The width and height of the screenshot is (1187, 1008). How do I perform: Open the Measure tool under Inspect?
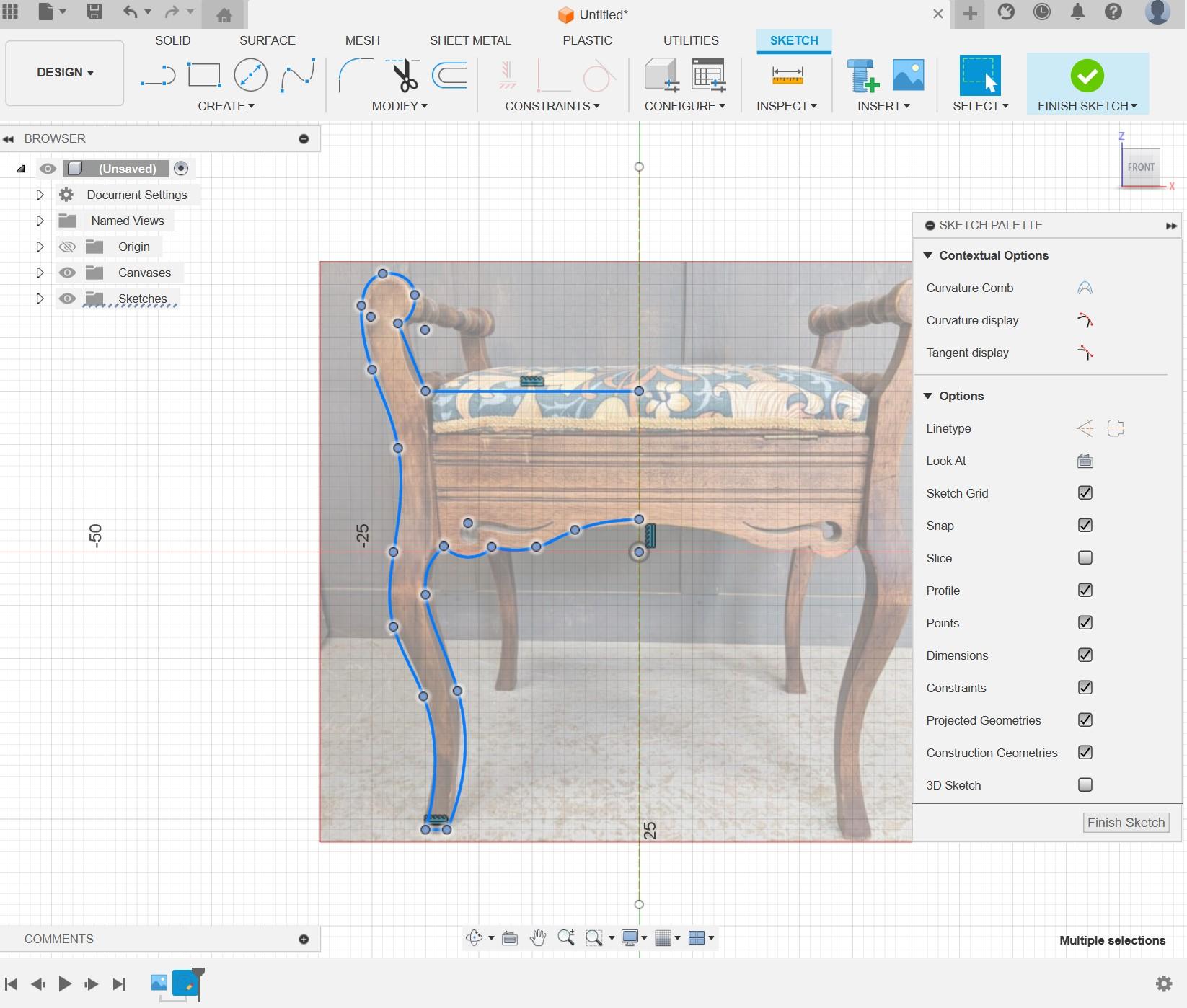click(x=787, y=75)
